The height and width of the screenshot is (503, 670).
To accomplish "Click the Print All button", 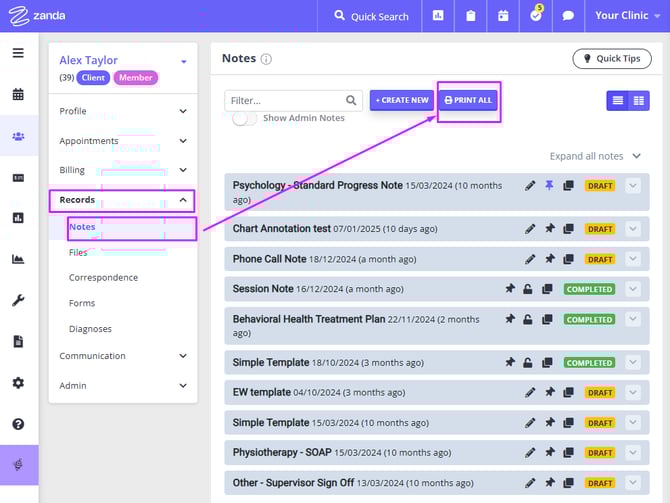I will tap(468, 100).
